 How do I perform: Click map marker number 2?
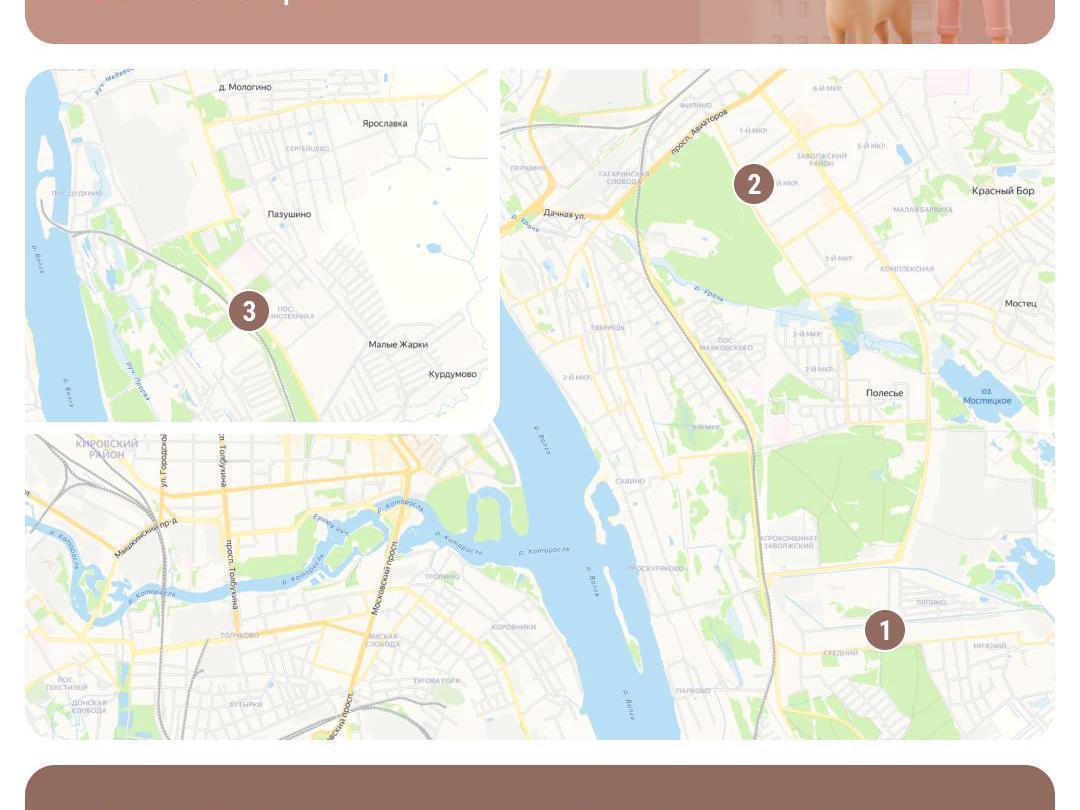point(754,184)
